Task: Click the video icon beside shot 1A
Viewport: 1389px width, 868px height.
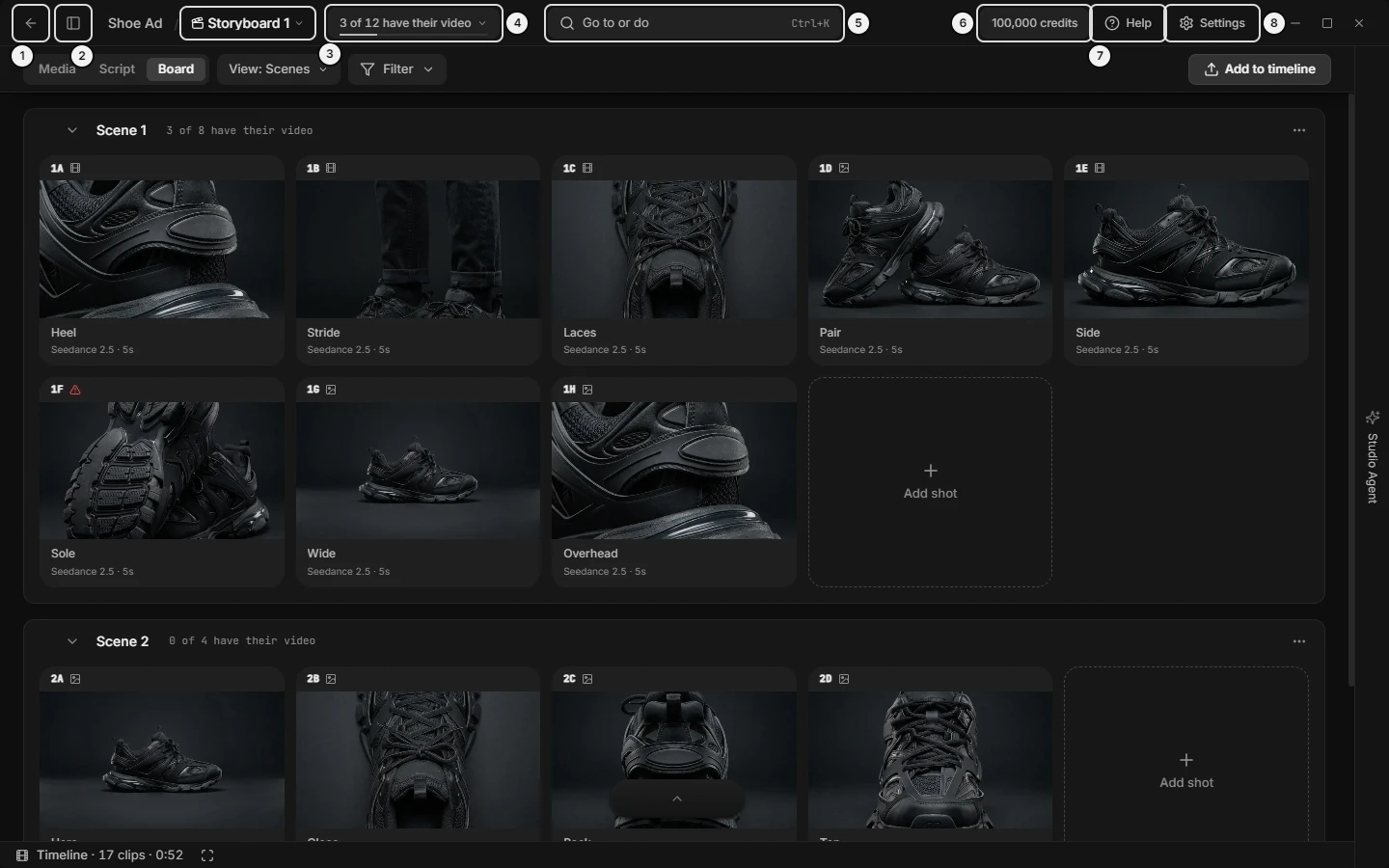Action: [75, 168]
